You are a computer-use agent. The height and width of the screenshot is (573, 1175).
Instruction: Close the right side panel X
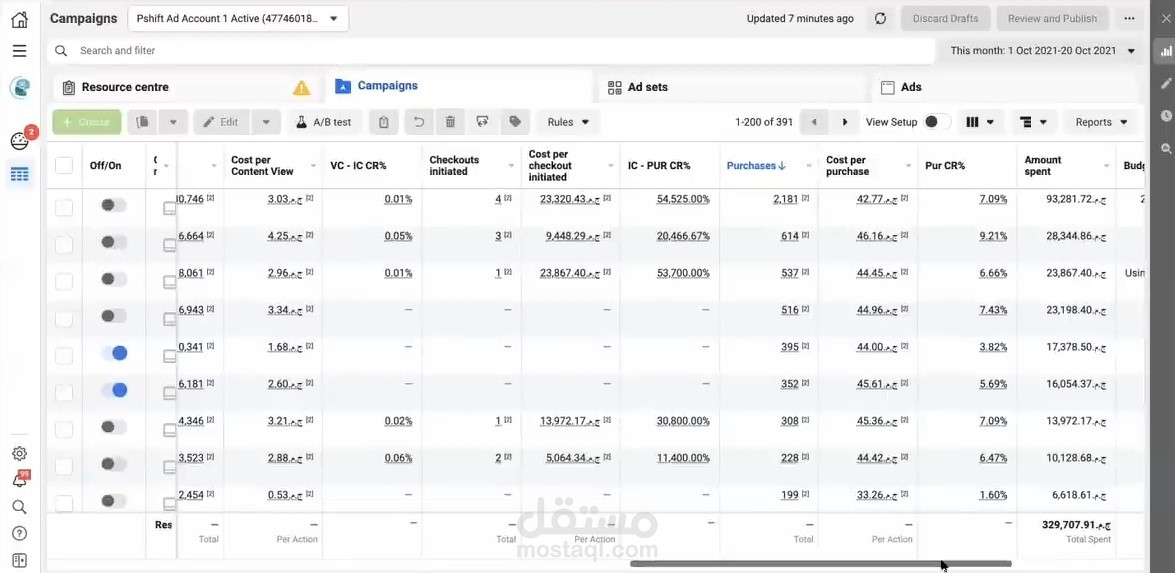point(1166,19)
